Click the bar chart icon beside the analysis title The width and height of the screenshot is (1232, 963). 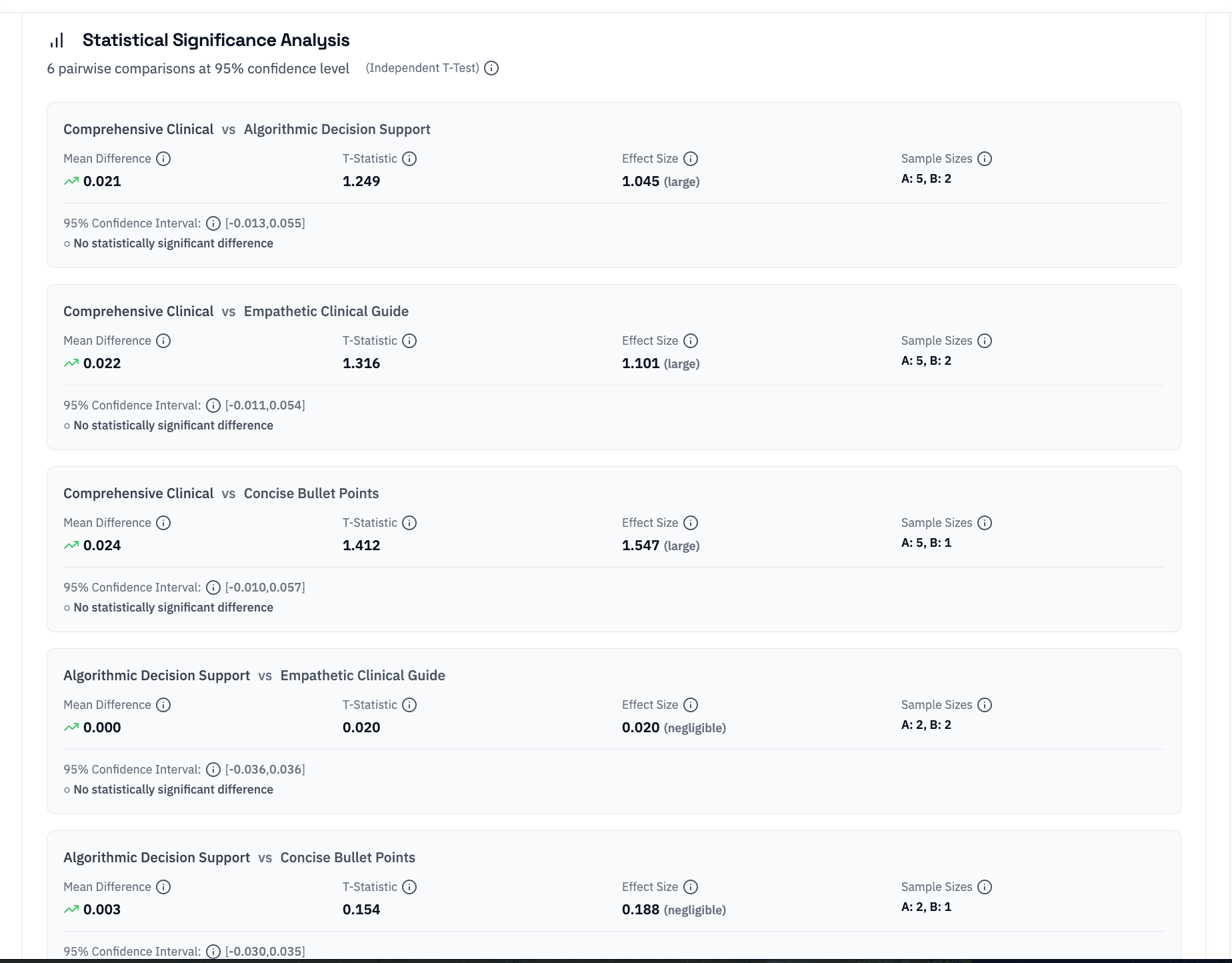[57, 41]
